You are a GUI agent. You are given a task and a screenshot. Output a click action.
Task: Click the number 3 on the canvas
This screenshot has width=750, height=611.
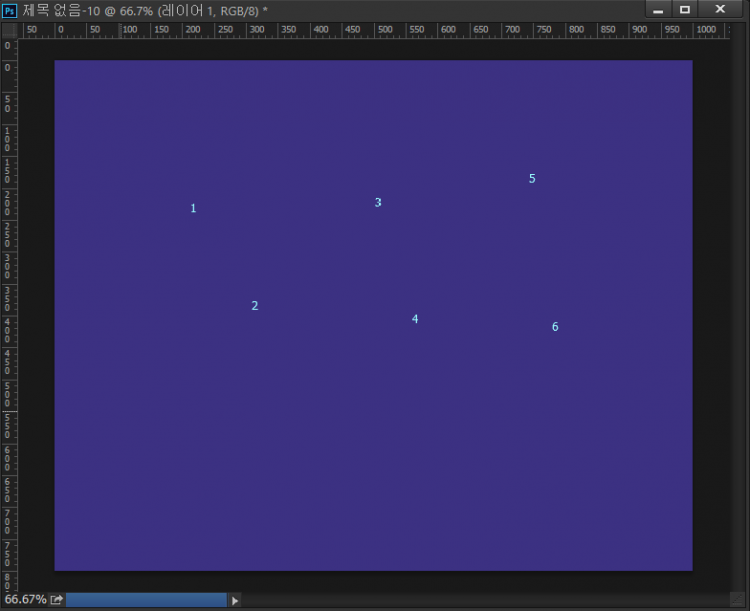(378, 203)
